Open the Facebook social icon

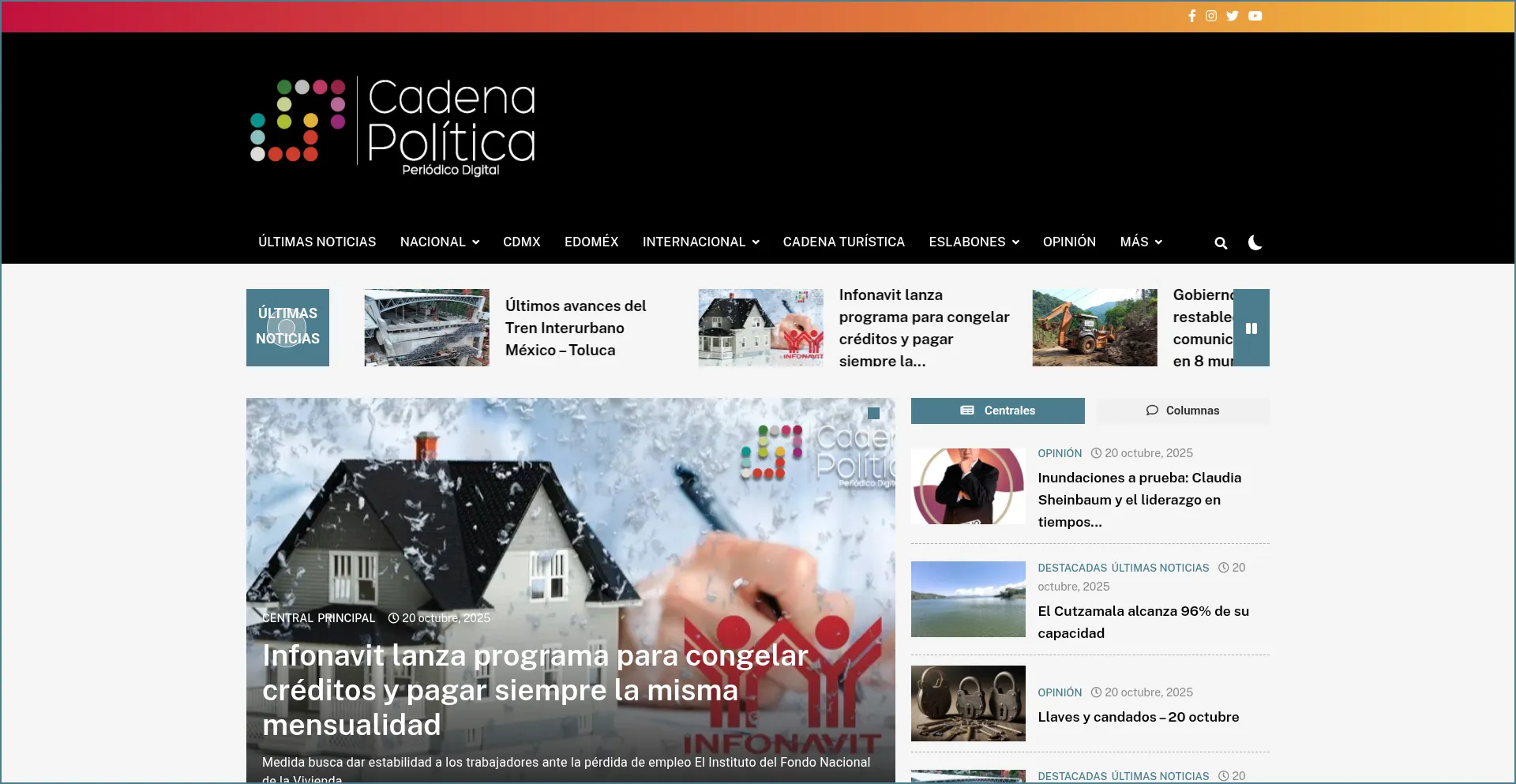(1191, 16)
